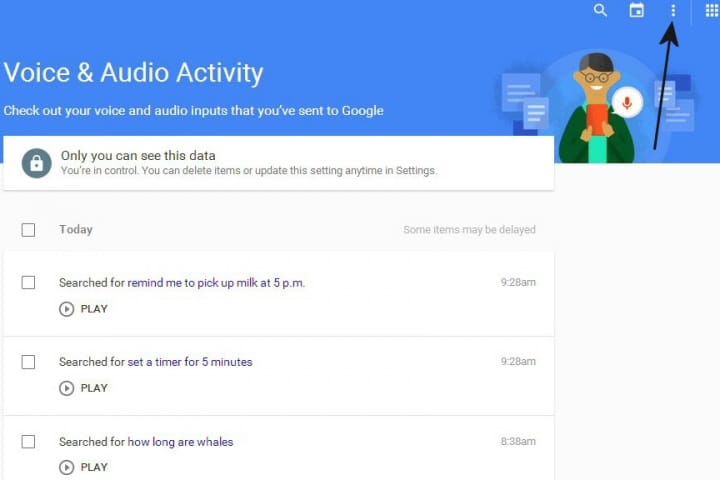Click the "Only you can see this data" card
The width and height of the screenshot is (720, 480).
click(x=278, y=163)
